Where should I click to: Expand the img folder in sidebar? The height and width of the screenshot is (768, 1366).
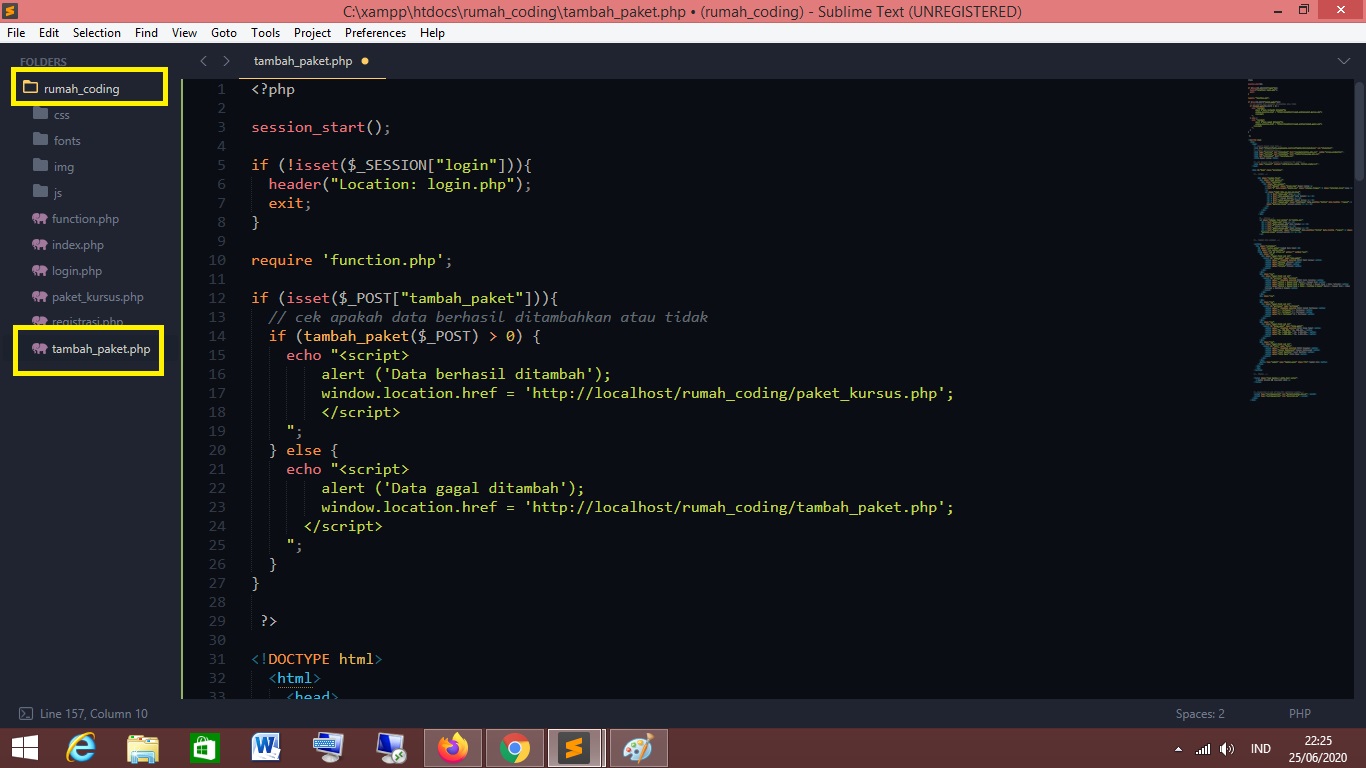coord(63,167)
